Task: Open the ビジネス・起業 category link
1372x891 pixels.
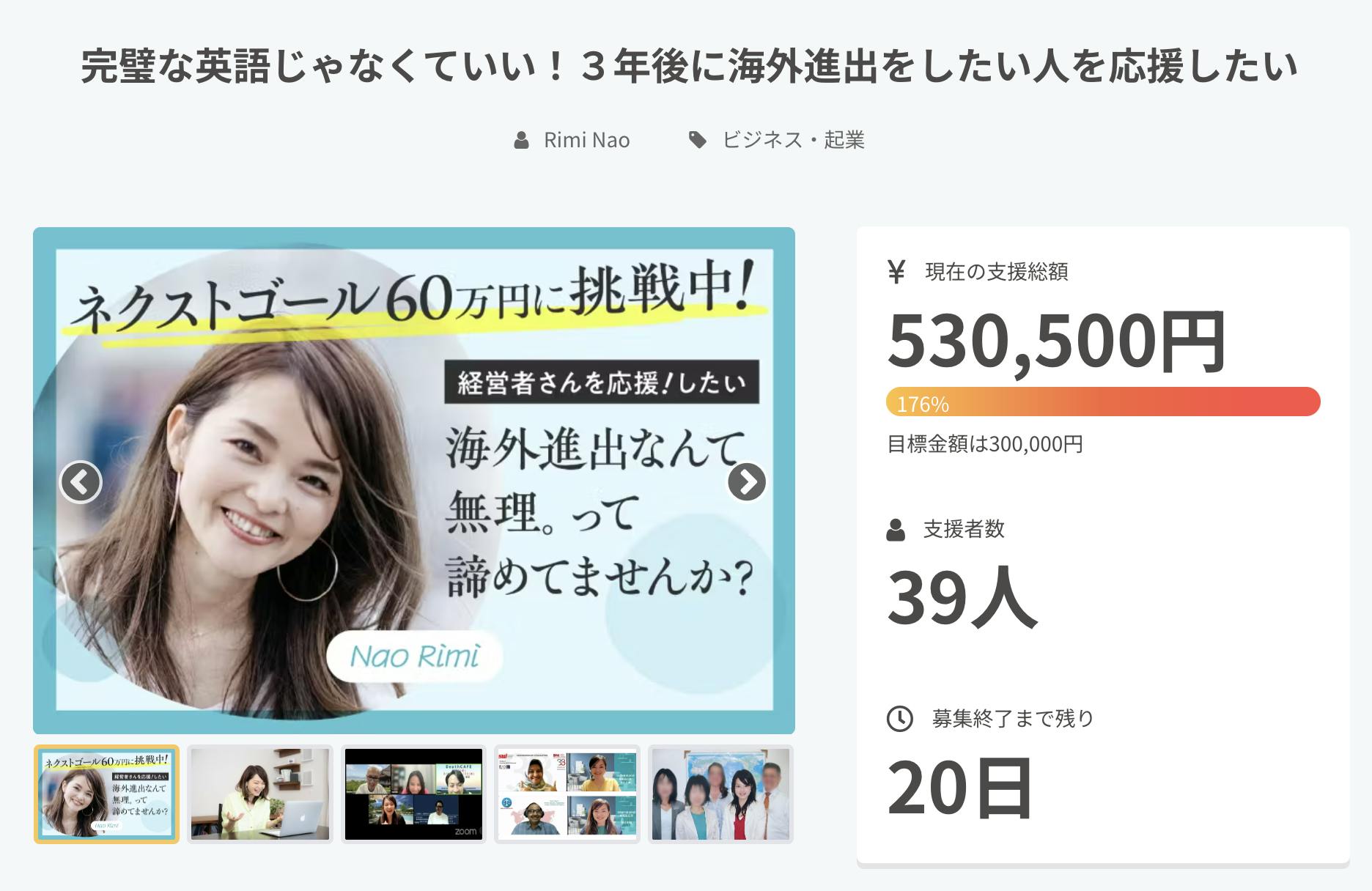Action: [793, 140]
